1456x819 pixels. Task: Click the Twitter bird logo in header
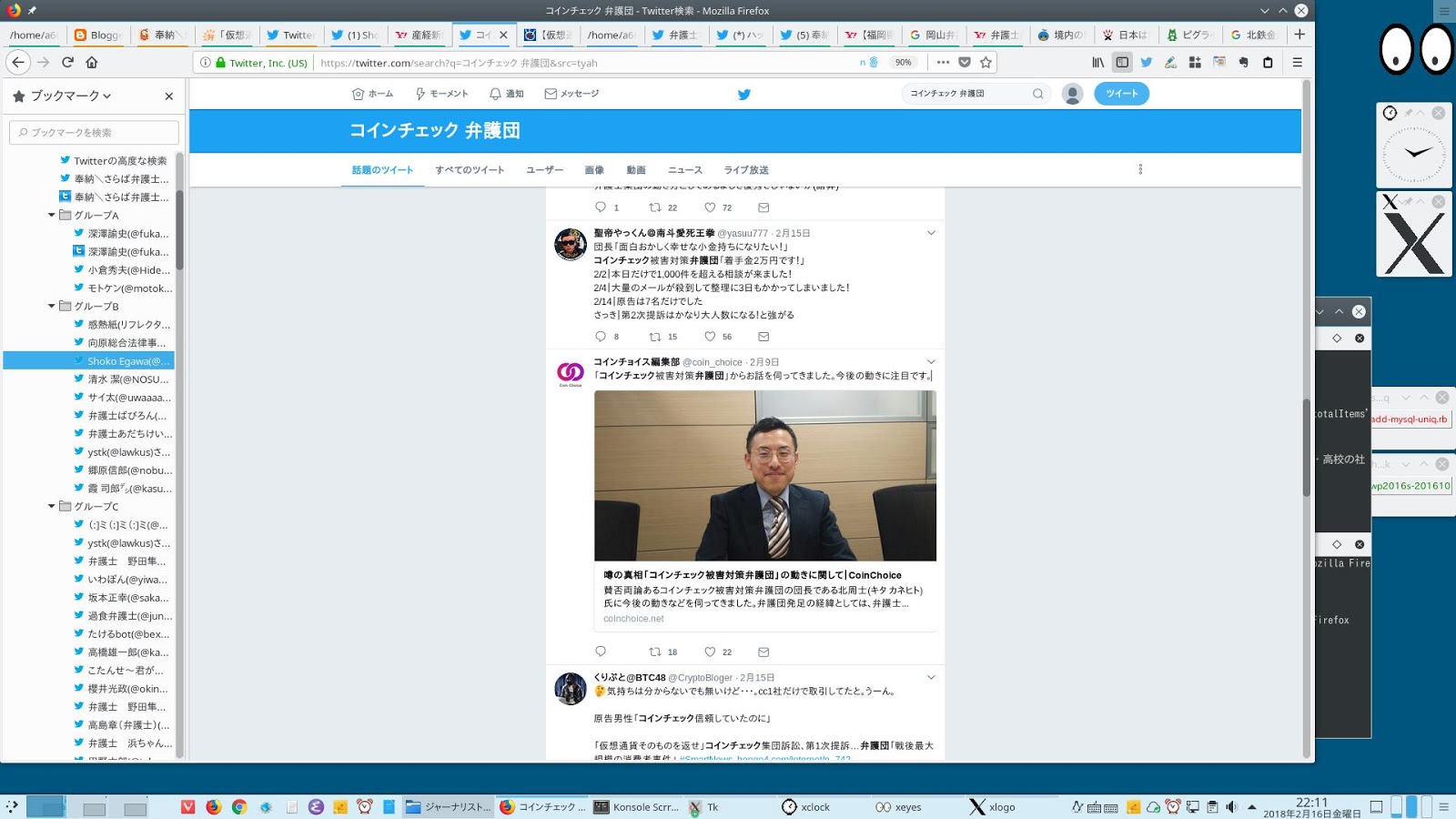pyautogui.click(x=744, y=94)
